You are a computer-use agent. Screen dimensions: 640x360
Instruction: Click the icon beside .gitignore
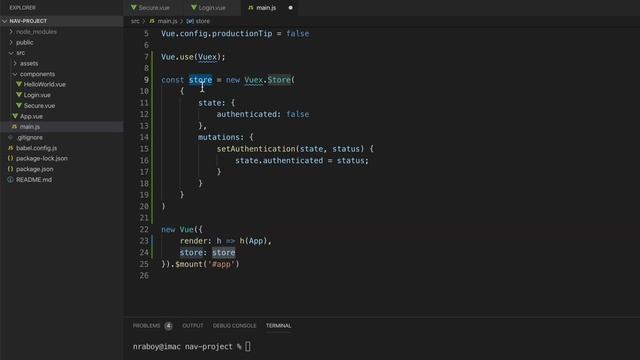[11, 138]
